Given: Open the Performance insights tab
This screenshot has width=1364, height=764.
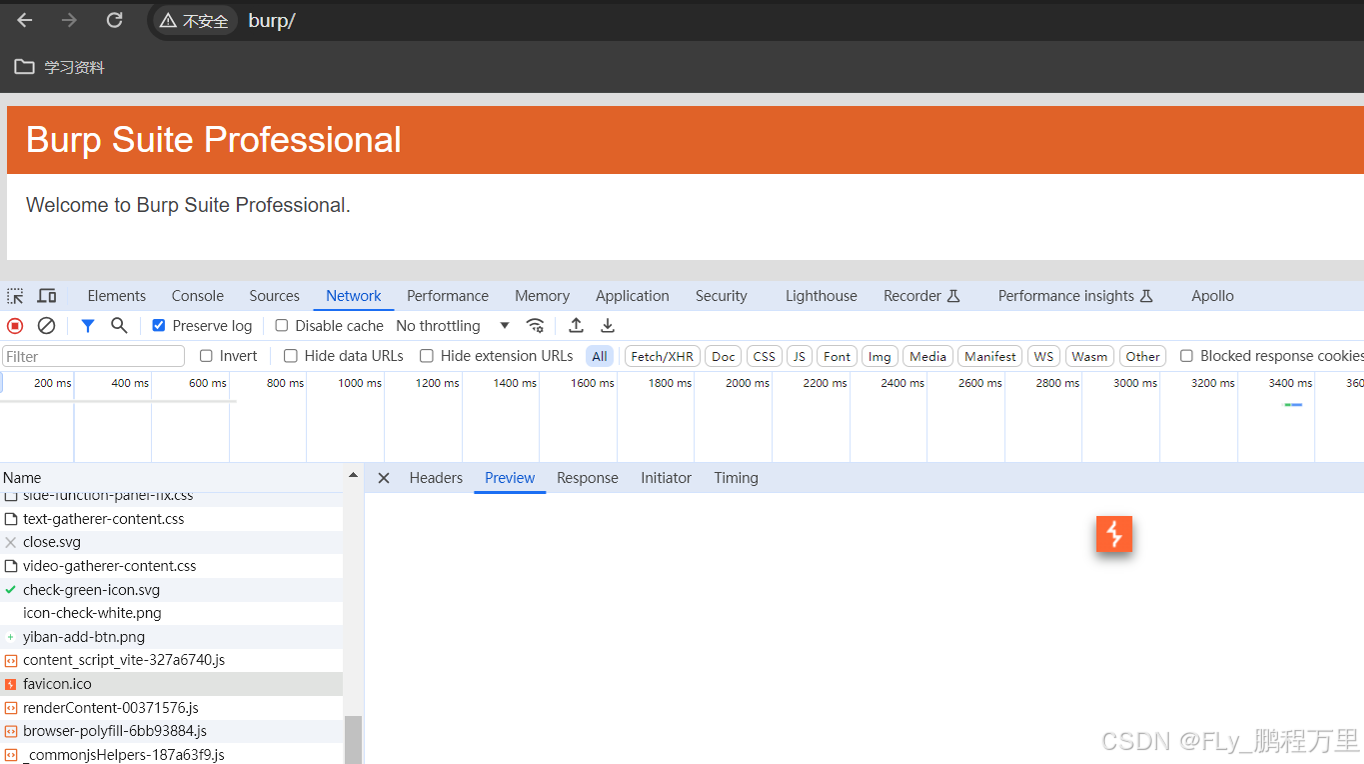Looking at the screenshot, I should (x=1075, y=296).
